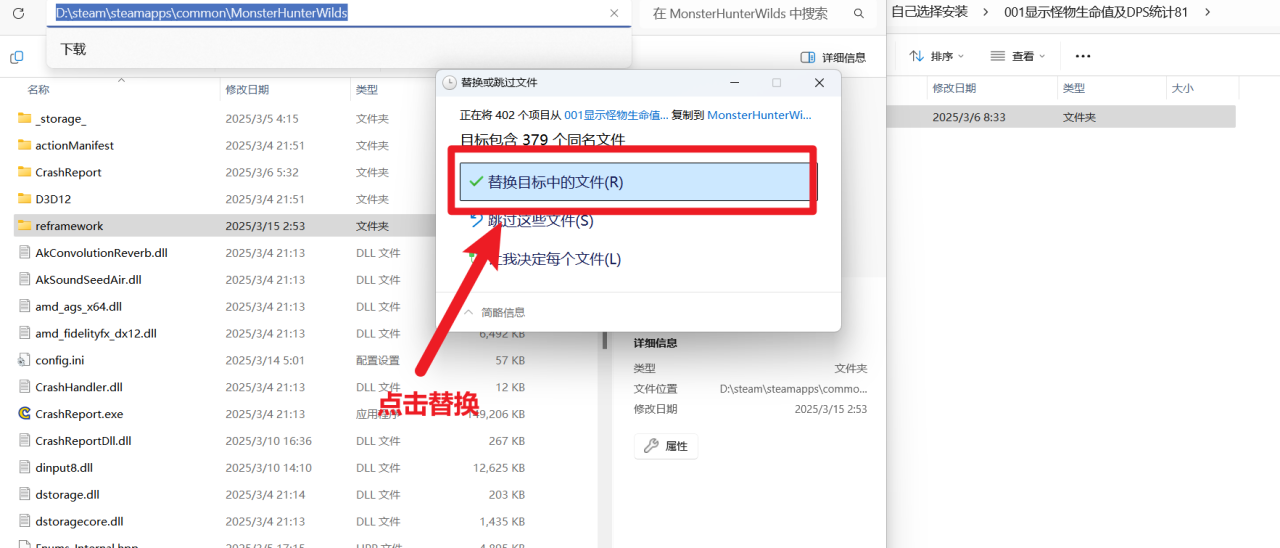Sort right window by 类型 column
This screenshot has height=548, width=1280.
[x=1073, y=88]
